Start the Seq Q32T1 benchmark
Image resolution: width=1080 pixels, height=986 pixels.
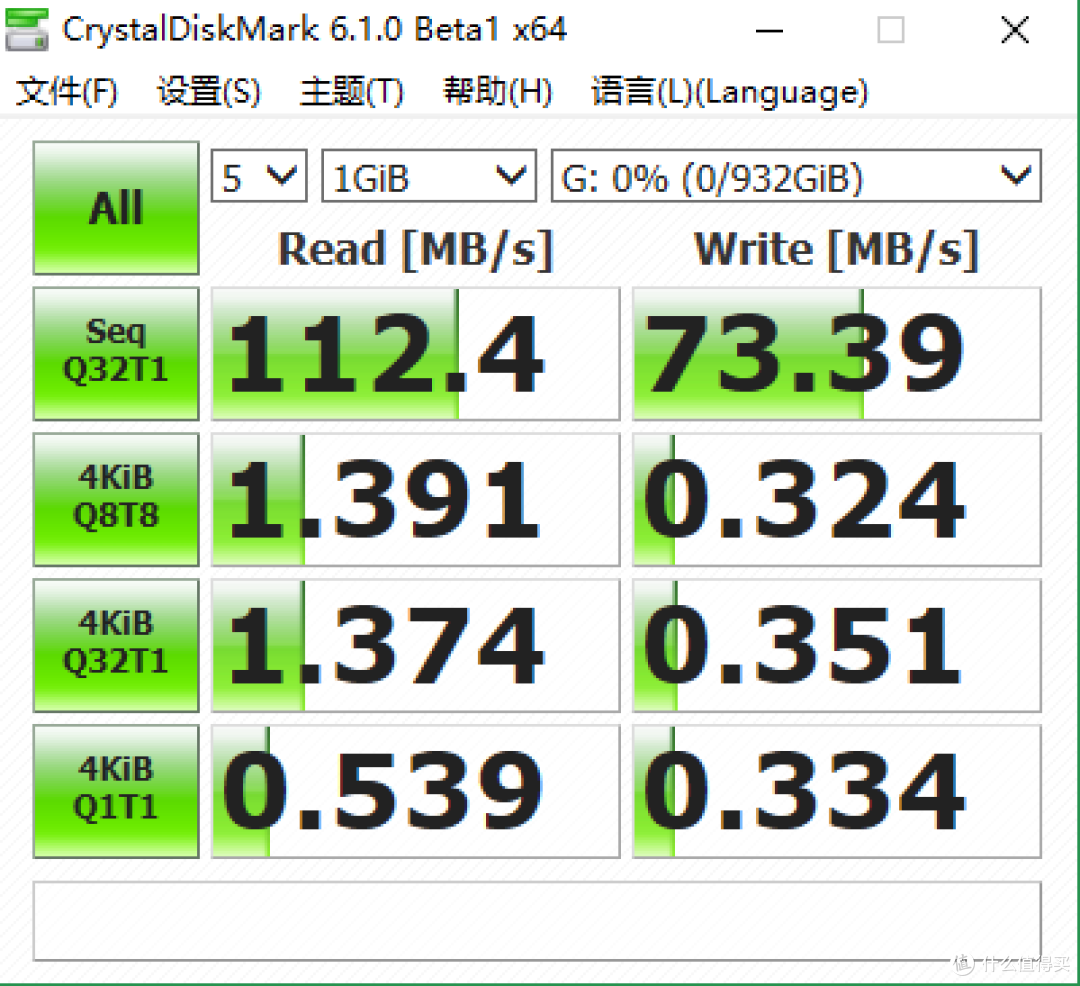click(x=116, y=353)
